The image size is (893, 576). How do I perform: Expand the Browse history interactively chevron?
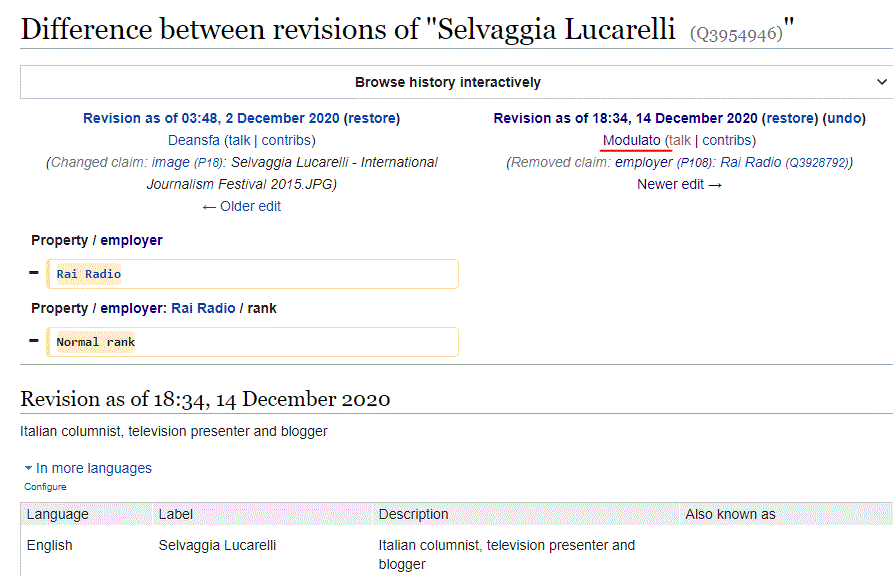coord(882,82)
